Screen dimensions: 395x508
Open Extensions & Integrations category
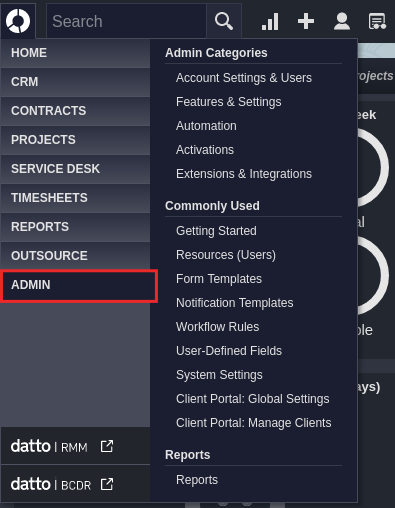244,174
